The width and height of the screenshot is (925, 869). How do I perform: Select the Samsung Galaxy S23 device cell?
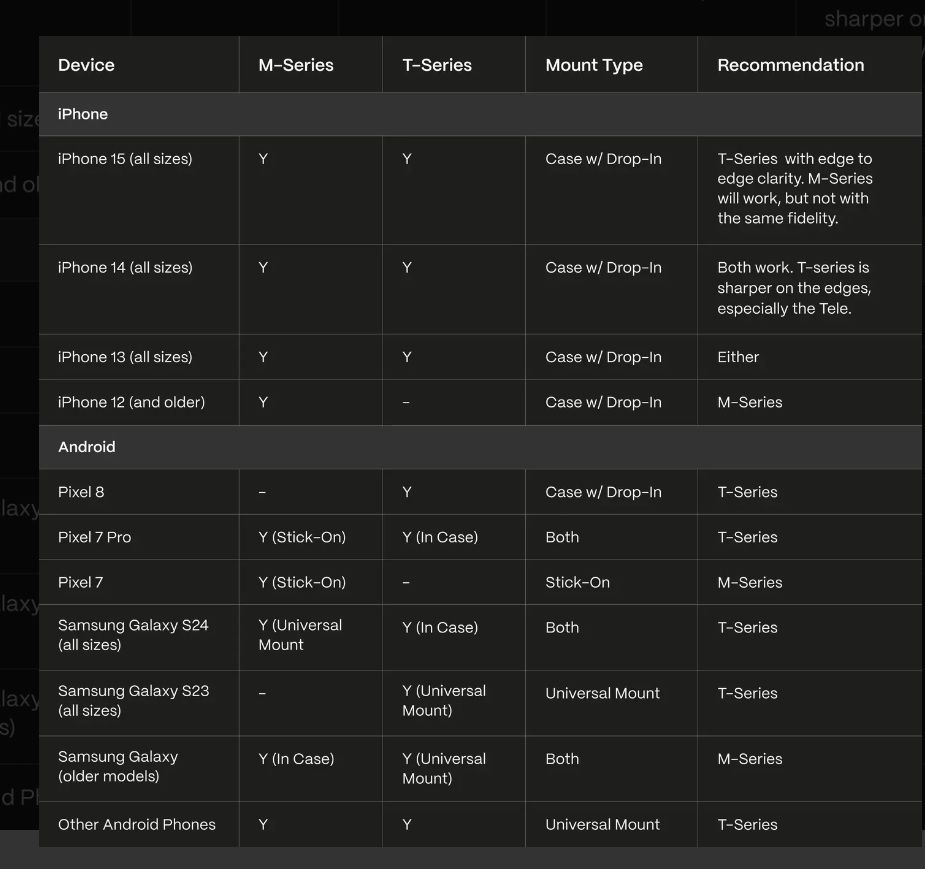[x=133, y=701]
